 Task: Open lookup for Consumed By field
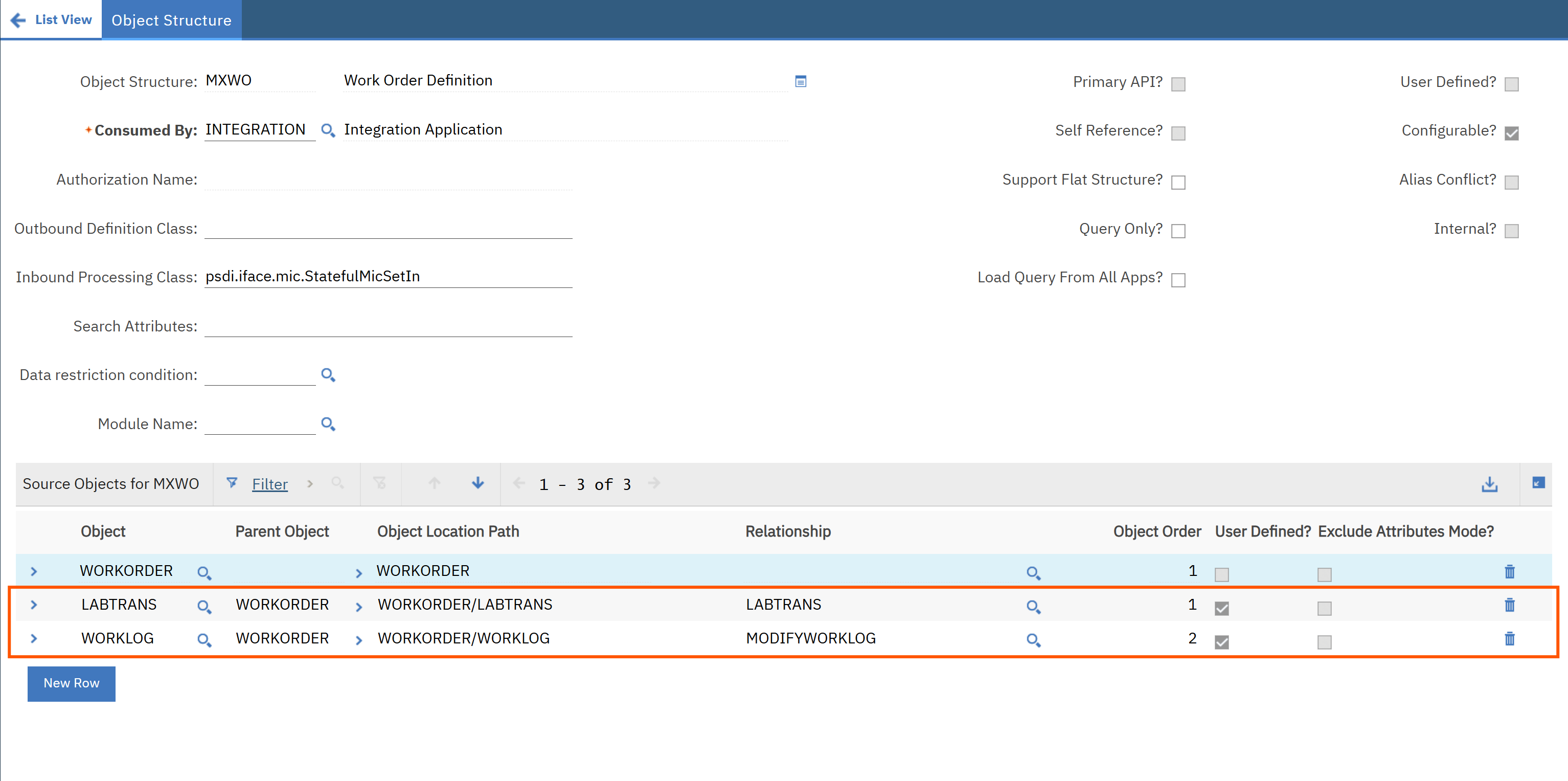tap(328, 130)
